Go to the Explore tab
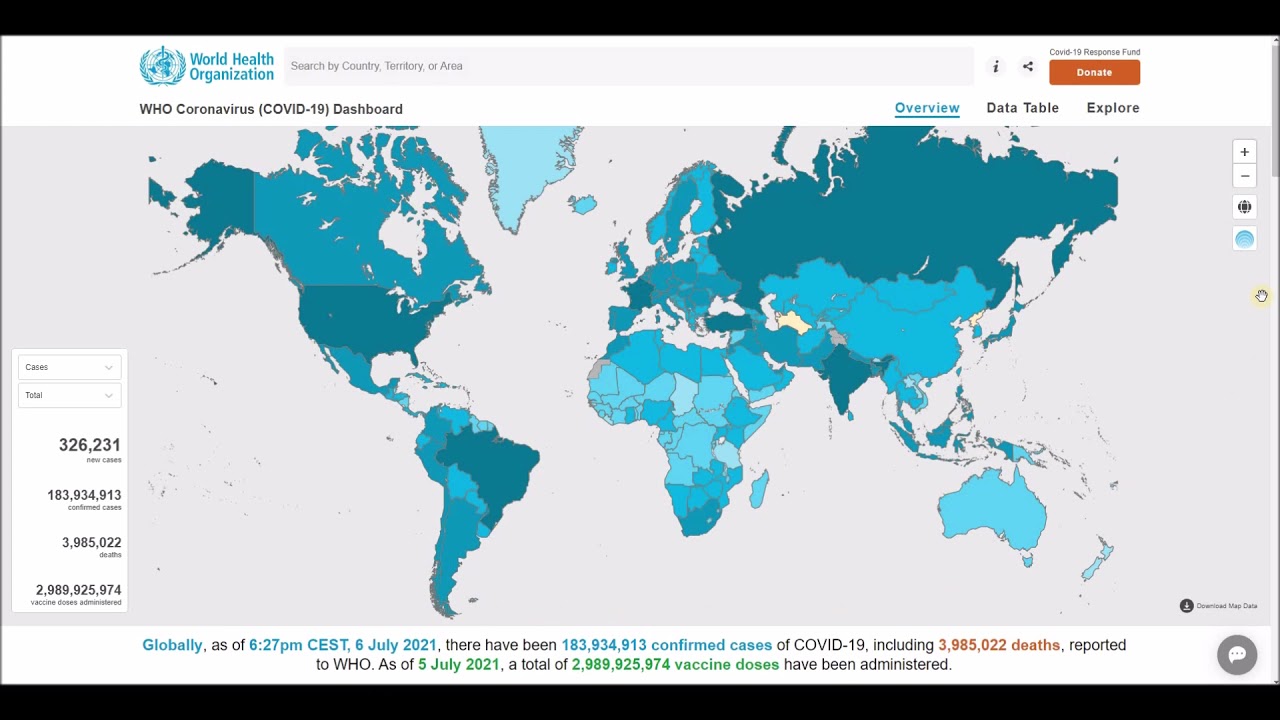The image size is (1280, 720). [x=1113, y=108]
